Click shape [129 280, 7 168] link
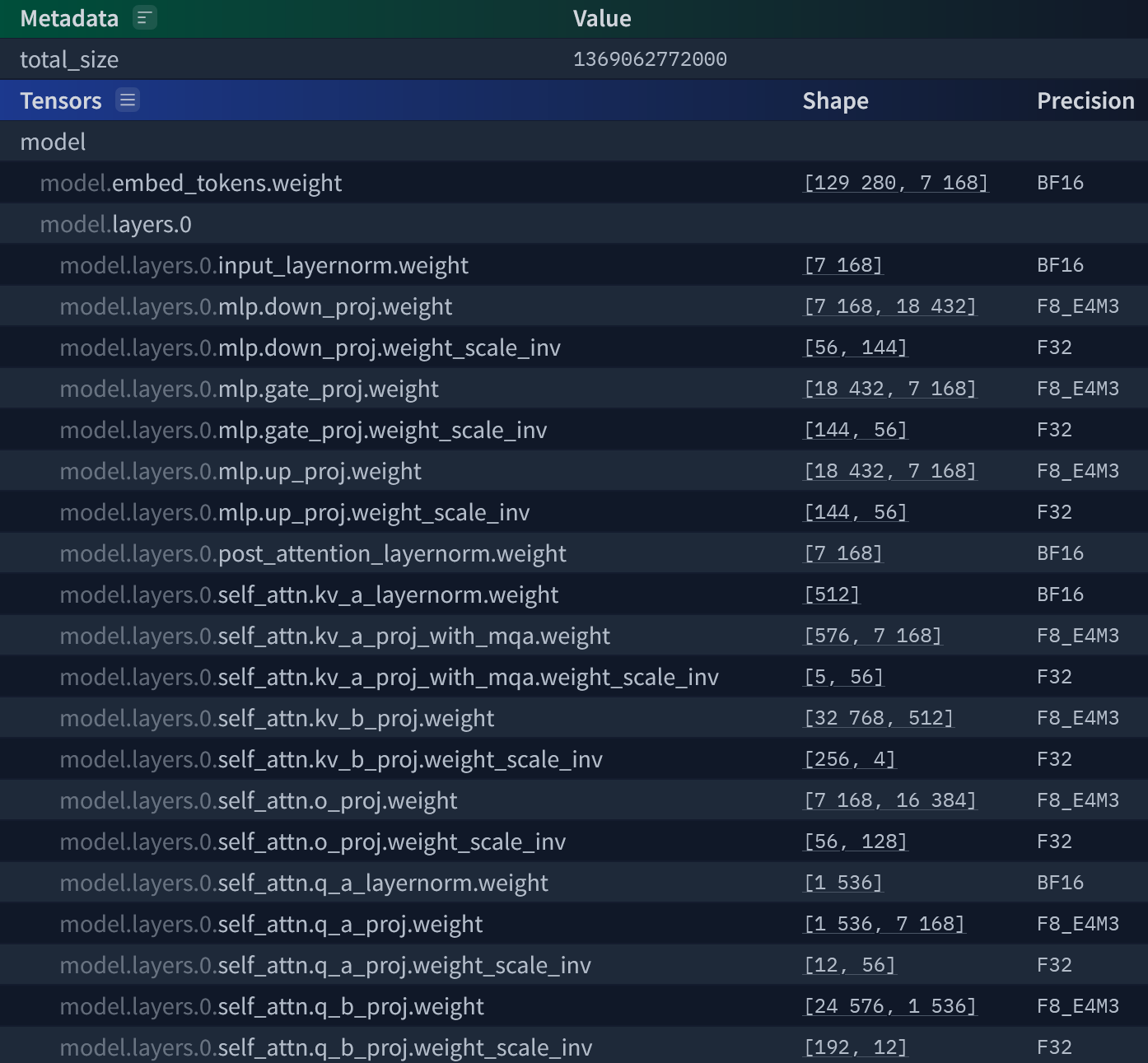This screenshot has height=1063, width=1148. pos(895,183)
